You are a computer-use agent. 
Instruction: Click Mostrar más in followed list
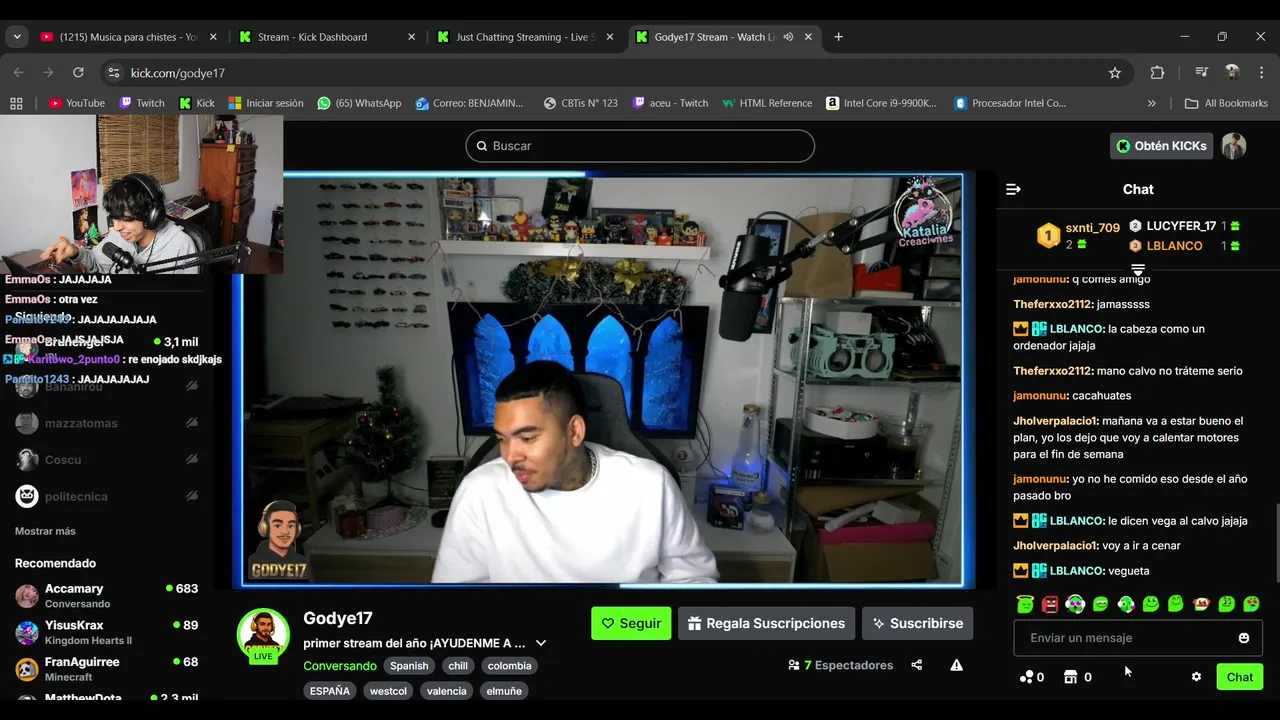point(45,531)
